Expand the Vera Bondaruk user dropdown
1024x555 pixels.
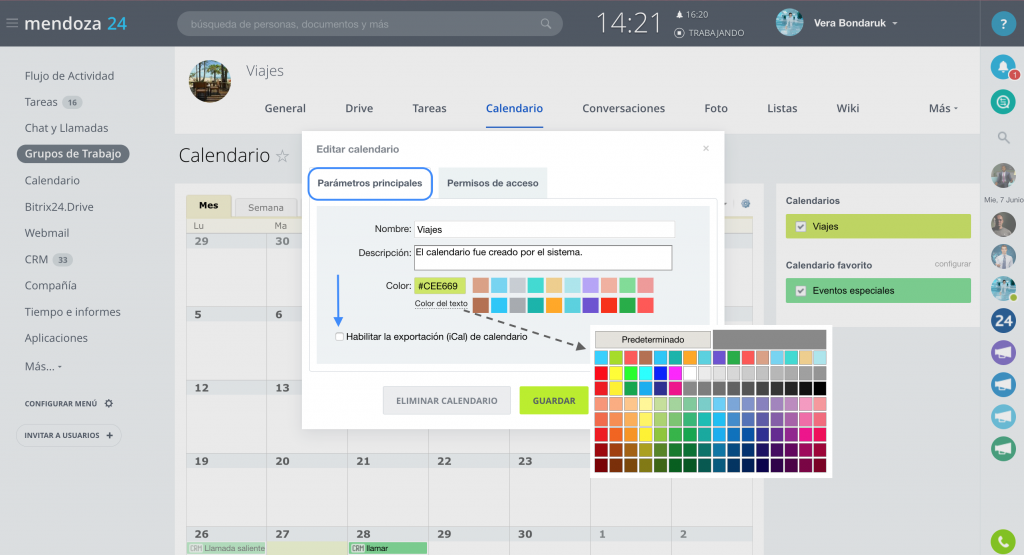[895, 24]
